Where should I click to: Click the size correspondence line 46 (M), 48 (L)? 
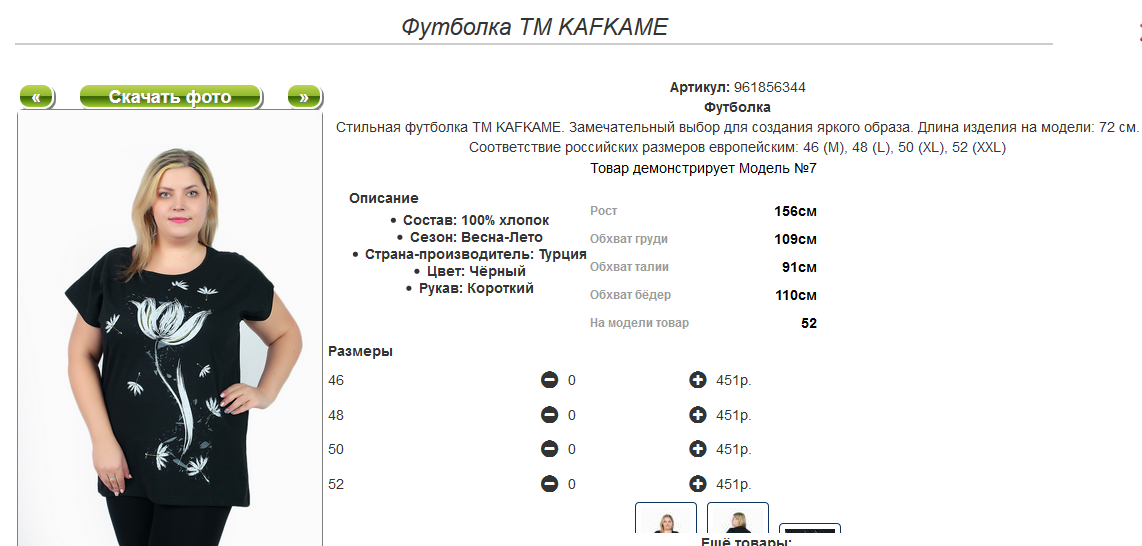click(737, 148)
